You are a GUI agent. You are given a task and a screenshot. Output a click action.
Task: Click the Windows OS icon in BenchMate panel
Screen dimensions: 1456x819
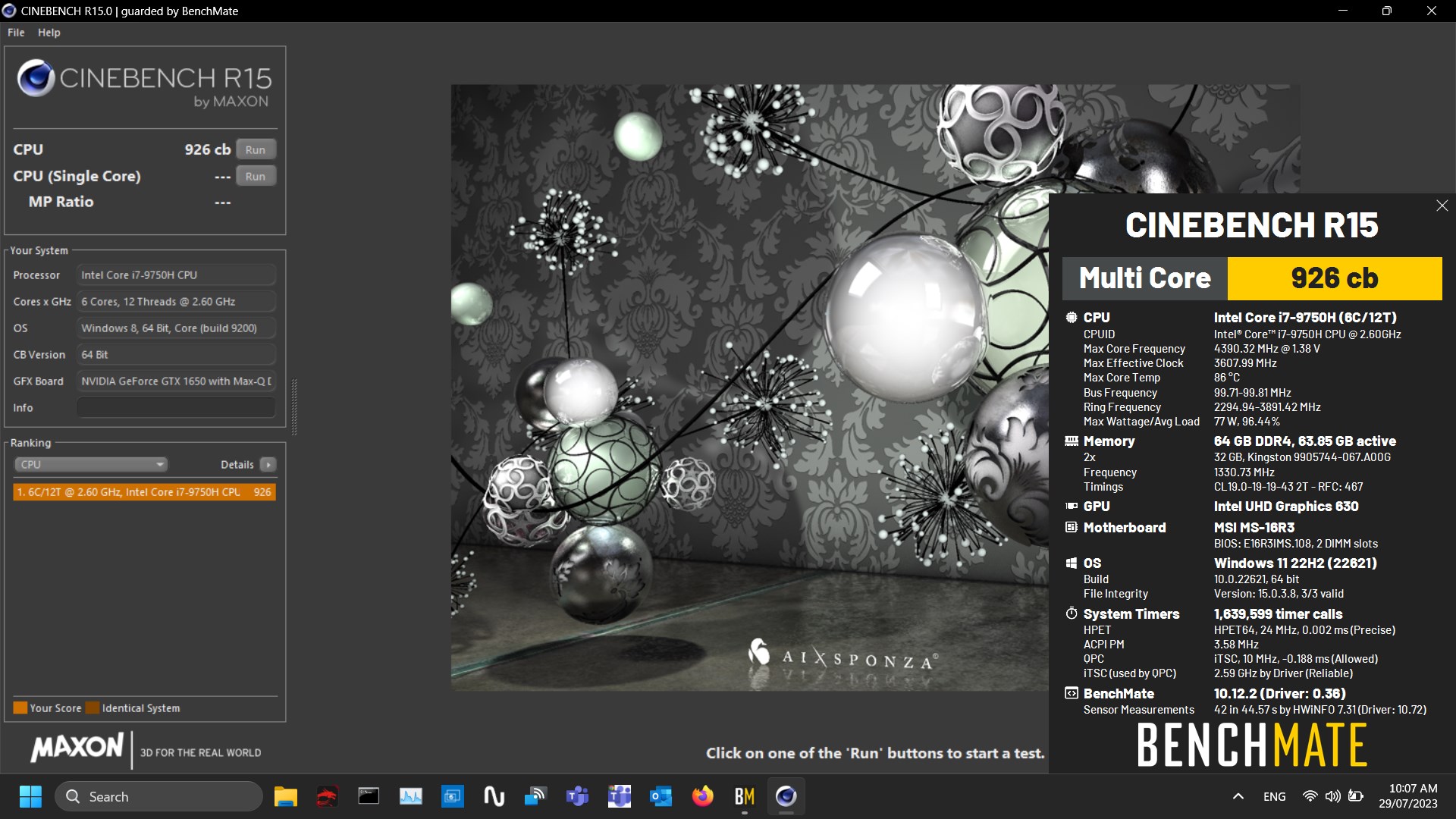click(1071, 563)
